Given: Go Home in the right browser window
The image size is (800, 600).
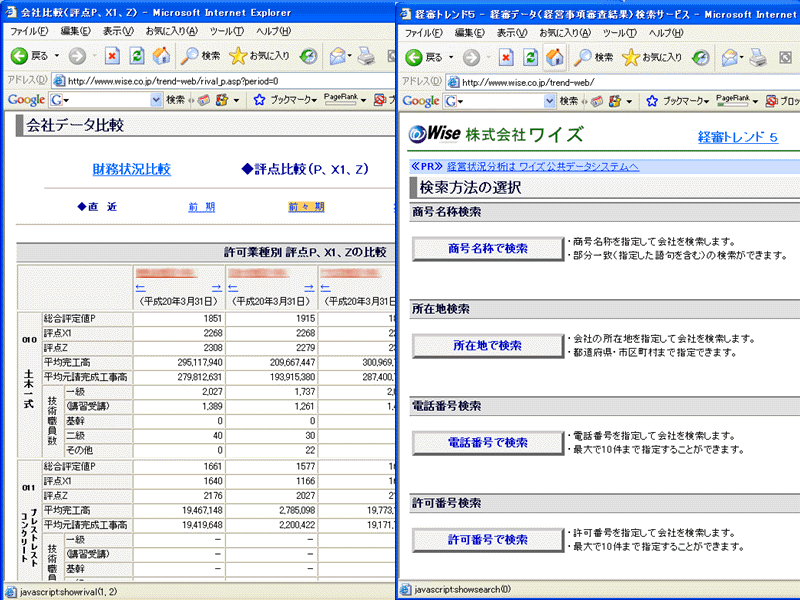Looking at the screenshot, I should pyautogui.click(x=554, y=56).
